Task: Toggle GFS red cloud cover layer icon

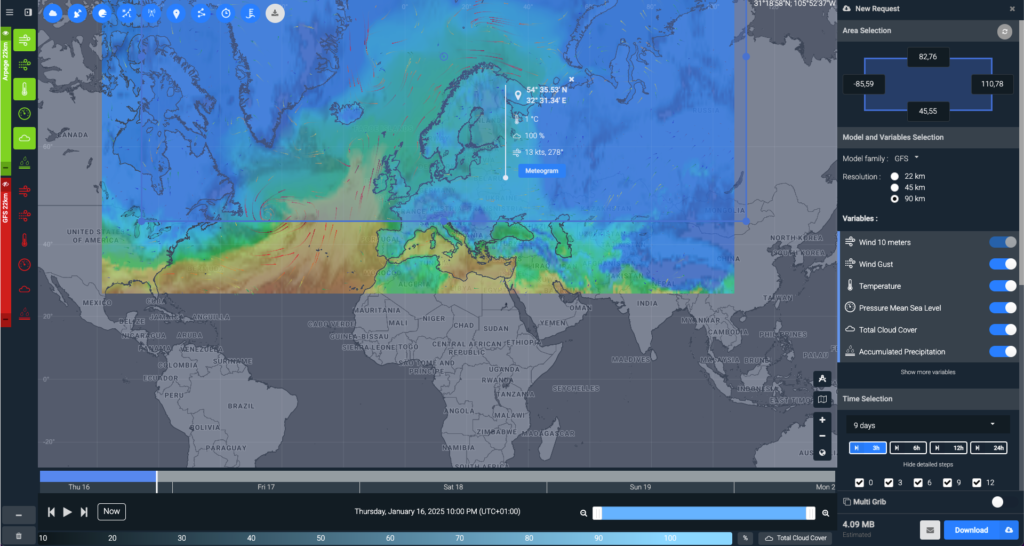Action: 24,289
